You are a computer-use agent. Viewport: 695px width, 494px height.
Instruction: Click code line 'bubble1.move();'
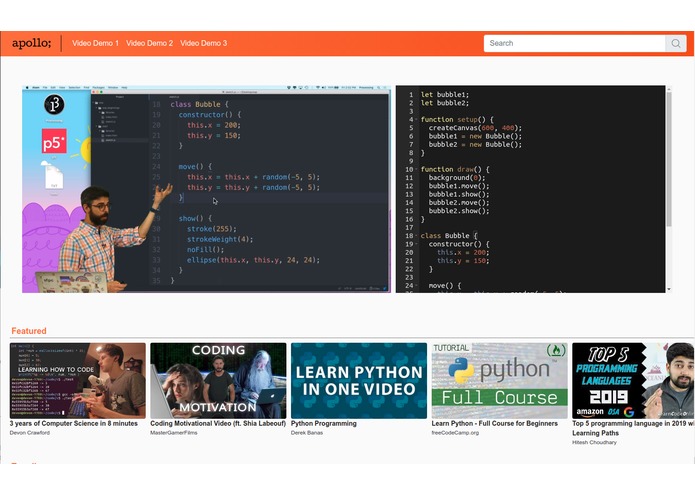[x=459, y=186]
